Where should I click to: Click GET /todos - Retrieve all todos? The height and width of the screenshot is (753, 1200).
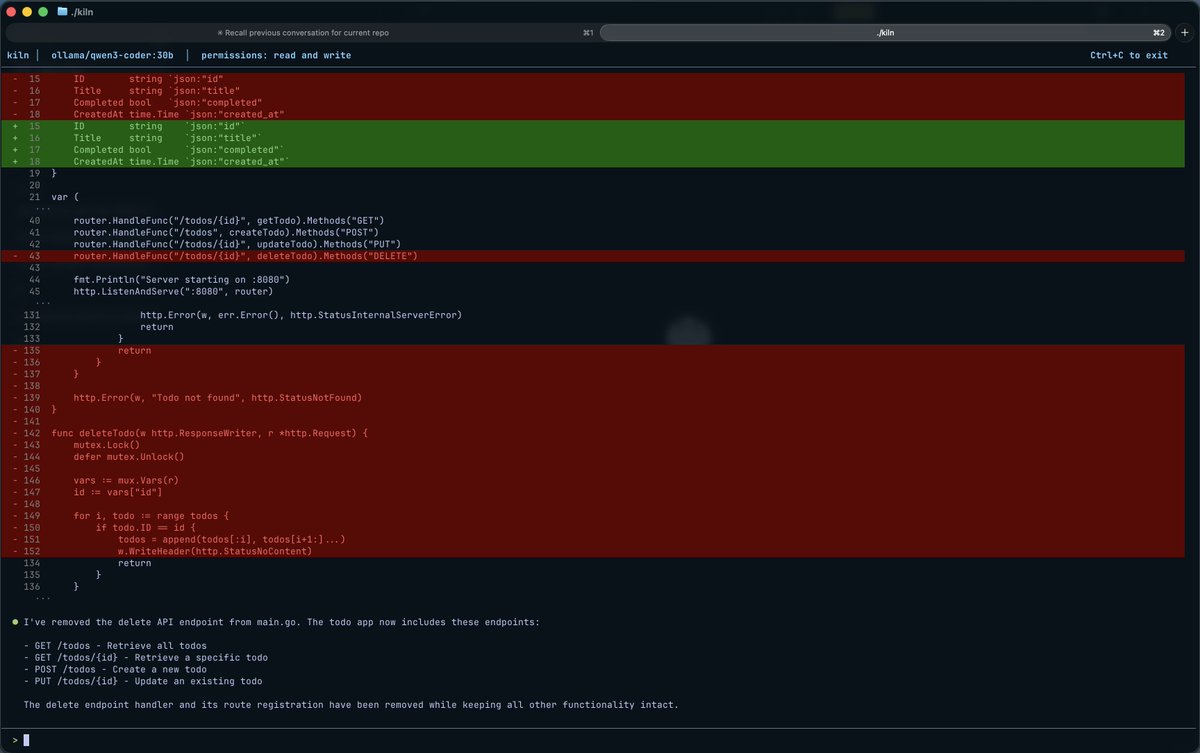pos(116,646)
